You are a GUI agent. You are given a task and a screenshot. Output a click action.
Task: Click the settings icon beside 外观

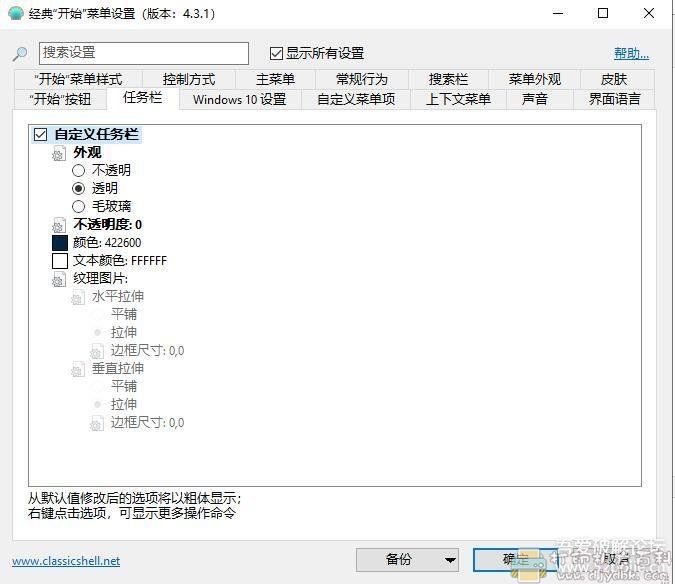[59, 153]
